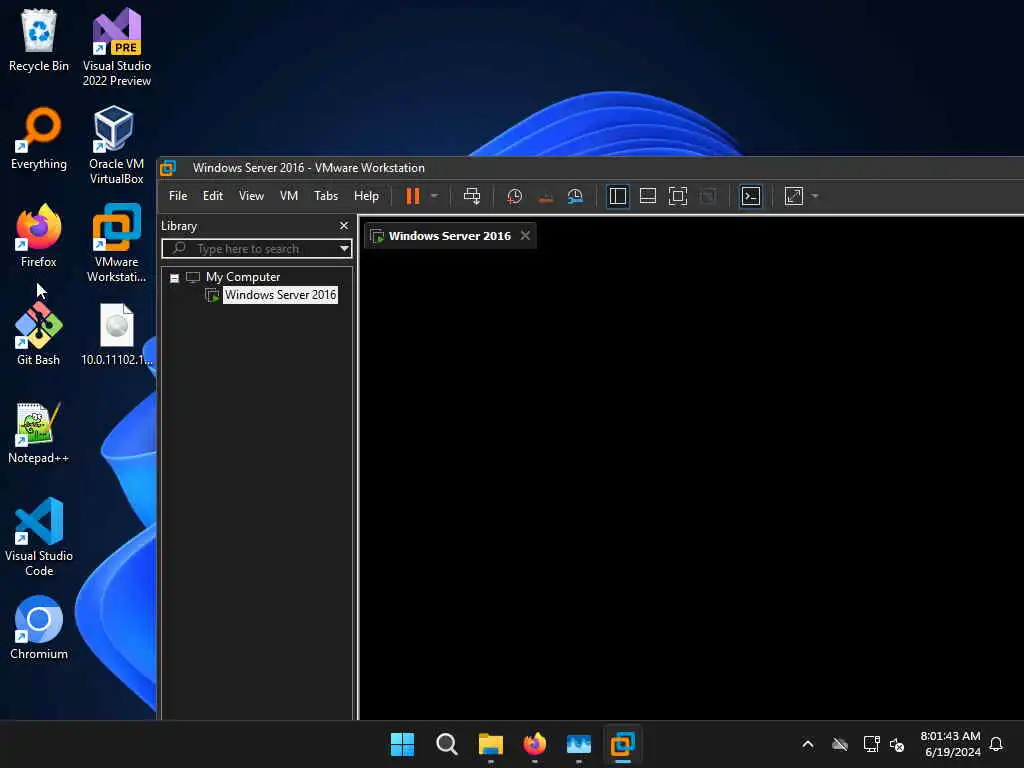Click the muted volume tray icon
This screenshot has height=768, width=1024.
897,744
